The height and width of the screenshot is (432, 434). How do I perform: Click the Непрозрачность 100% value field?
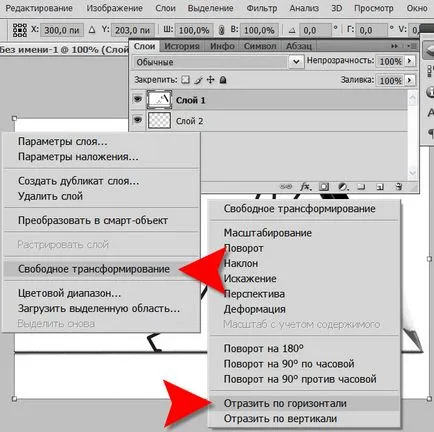pyautogui.click(x=390, y=61)
